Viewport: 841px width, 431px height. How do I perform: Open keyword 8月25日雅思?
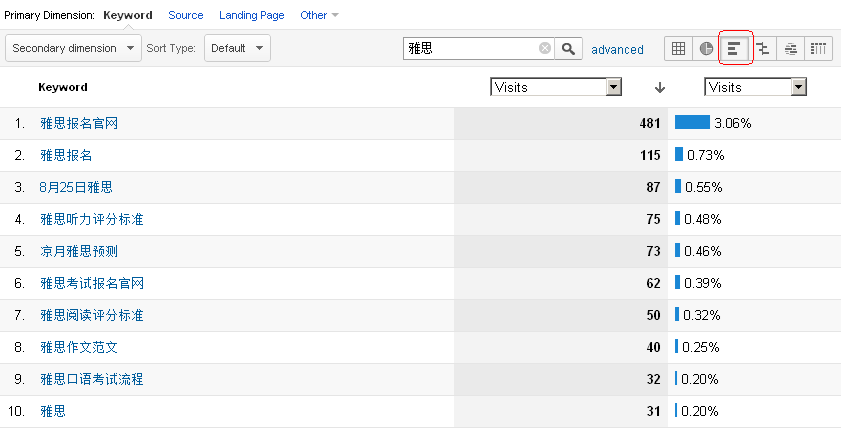tap(76, 187)
